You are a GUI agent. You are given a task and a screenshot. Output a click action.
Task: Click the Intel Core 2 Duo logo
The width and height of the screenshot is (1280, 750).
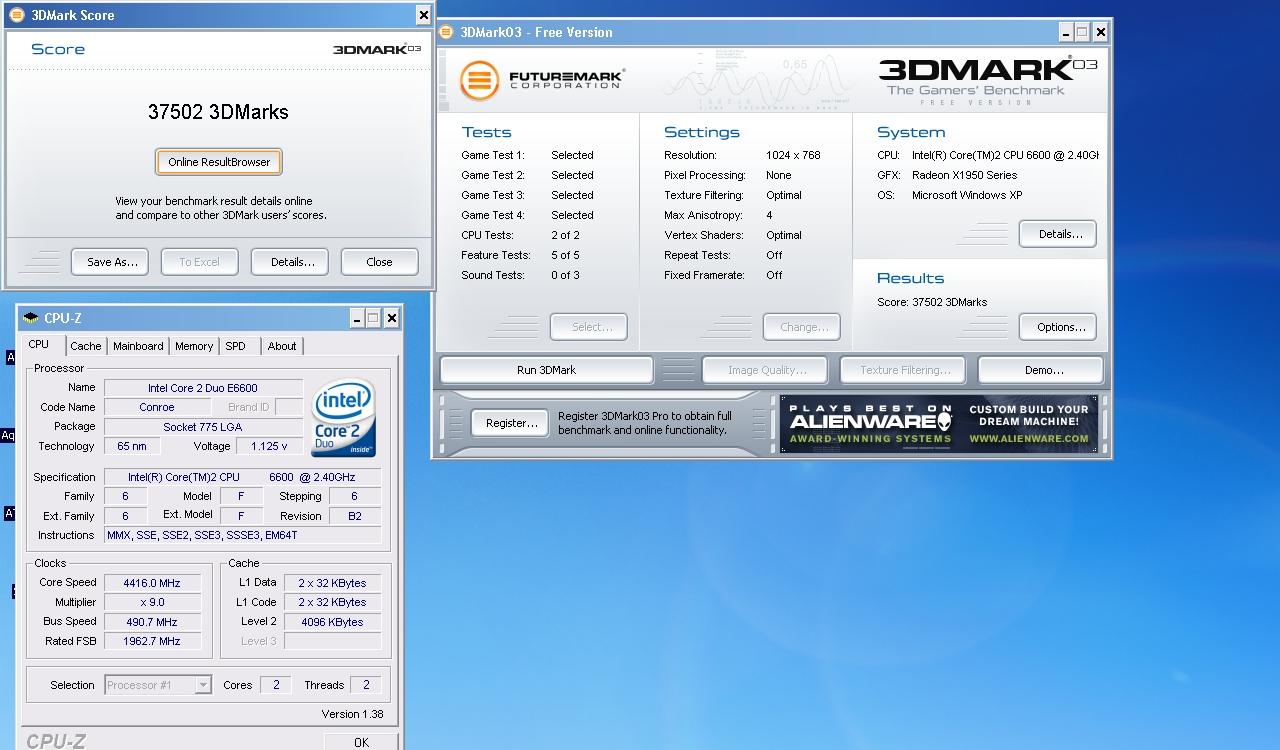[344, 418]
